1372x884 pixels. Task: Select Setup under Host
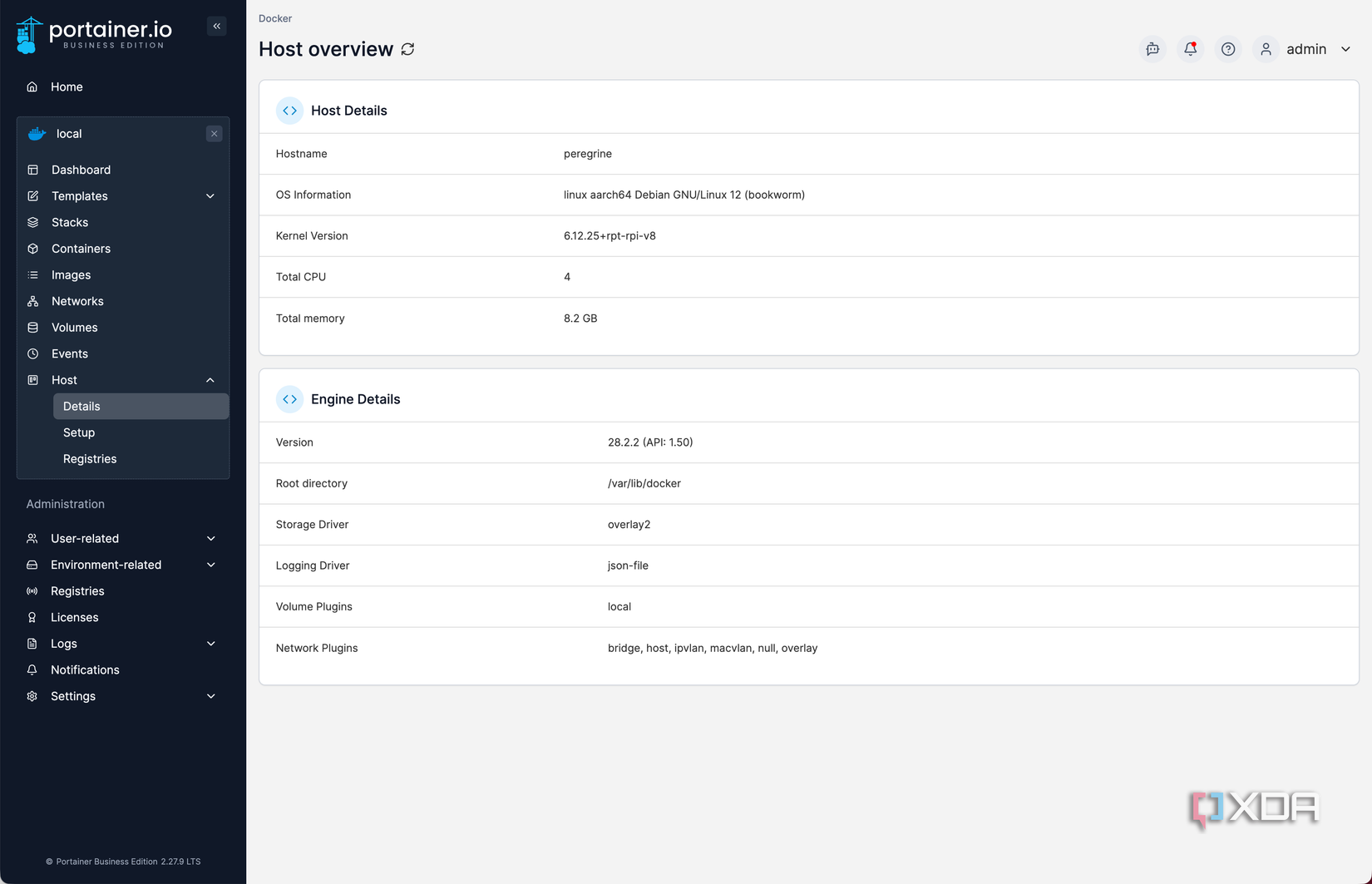[79, 432]
